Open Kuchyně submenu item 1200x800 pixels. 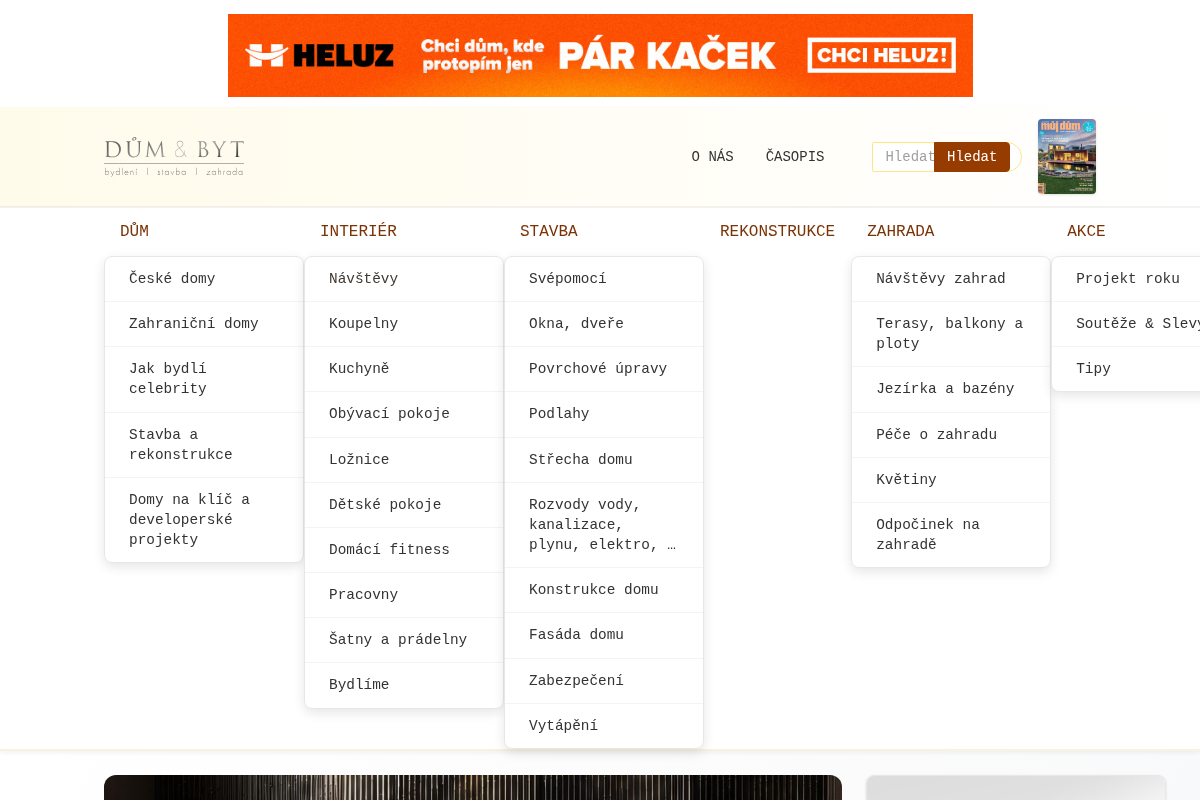404,369
